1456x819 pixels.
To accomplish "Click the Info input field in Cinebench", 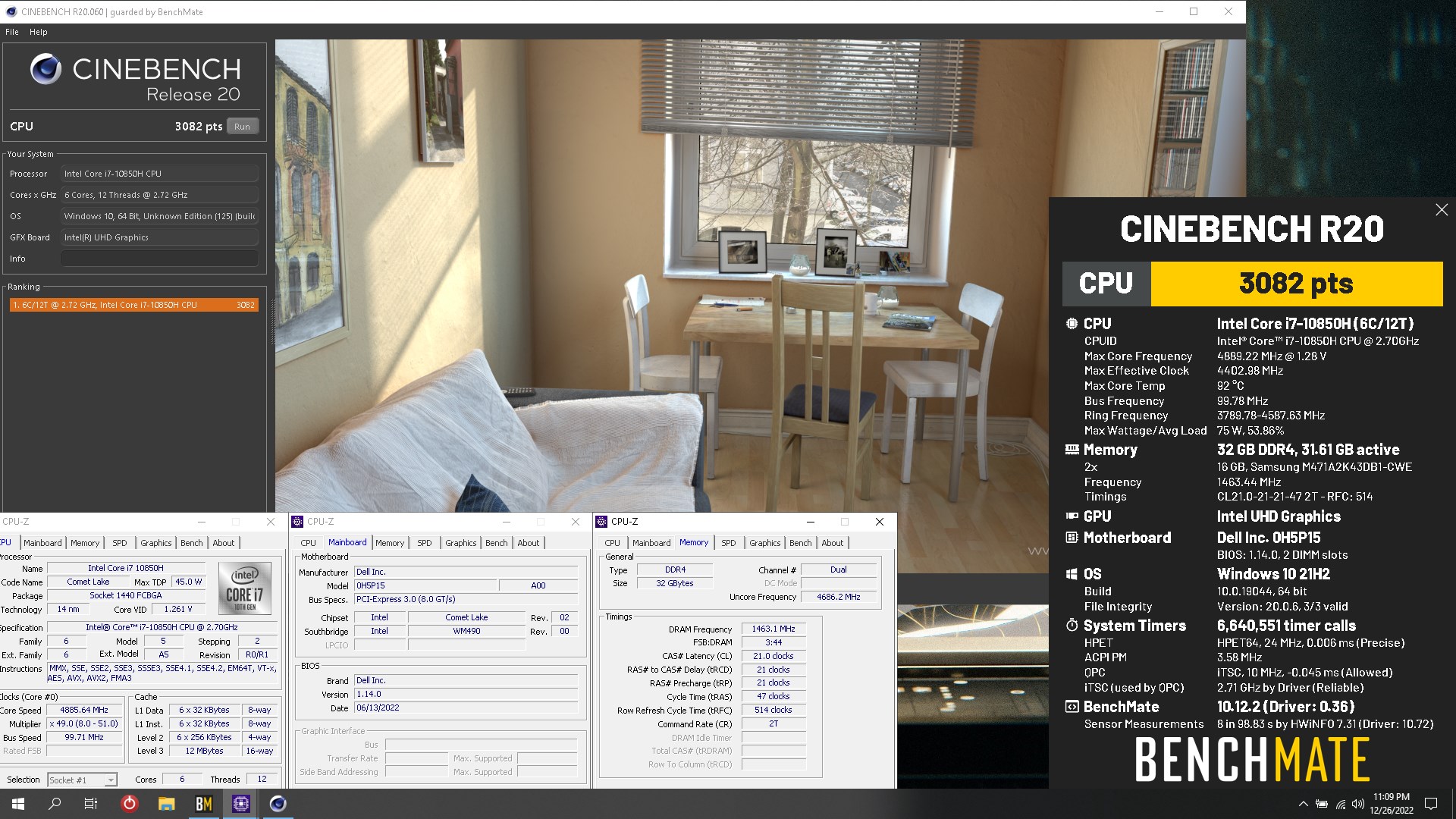I will tap(159, 259).
